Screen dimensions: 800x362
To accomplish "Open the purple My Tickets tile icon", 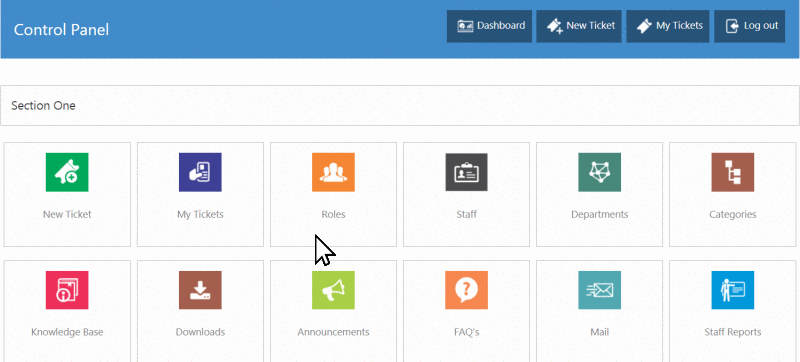I will point(200,172).
